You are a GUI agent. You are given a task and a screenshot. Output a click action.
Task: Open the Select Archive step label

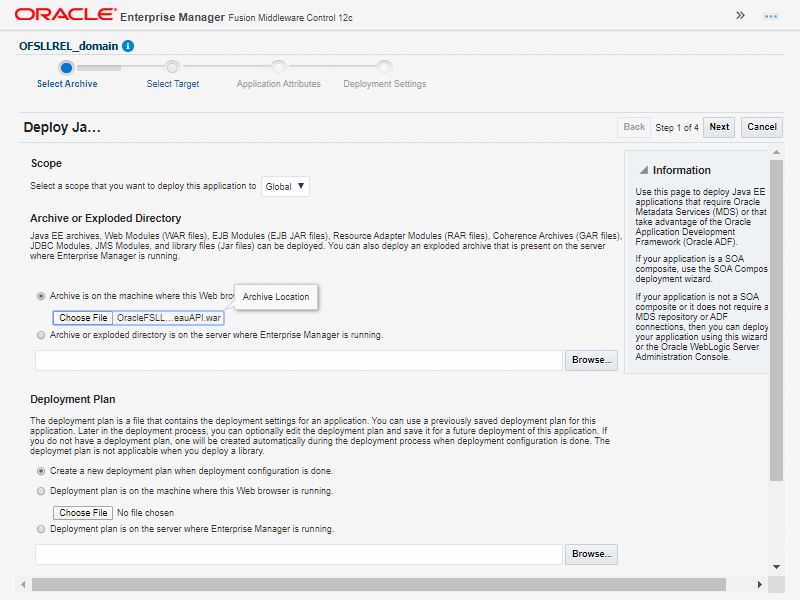67,84
